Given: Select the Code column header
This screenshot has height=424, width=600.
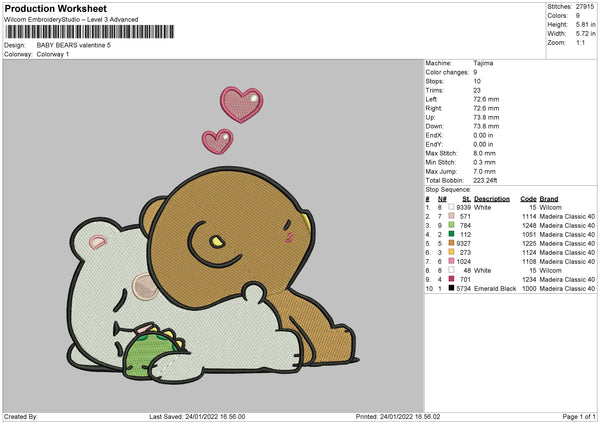Looking at the screenshot, I should pyautogui.click(x=528, y=199).
